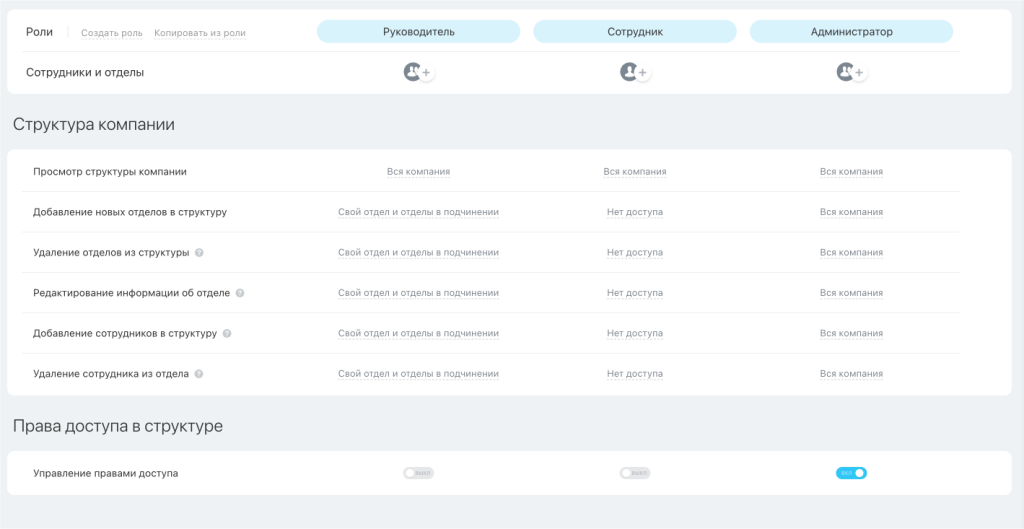Click the Копировать из роли link

200,33
